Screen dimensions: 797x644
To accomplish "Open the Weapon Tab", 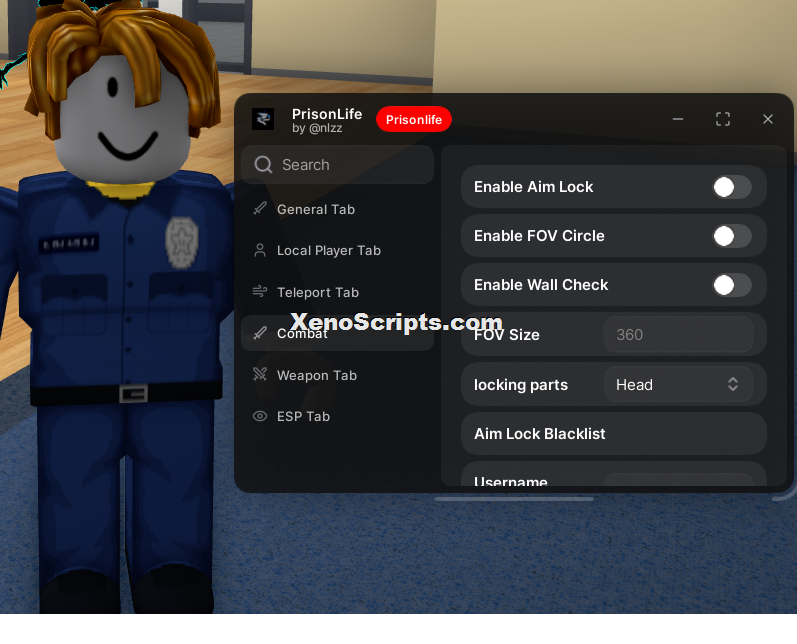I will pos(337,375).
